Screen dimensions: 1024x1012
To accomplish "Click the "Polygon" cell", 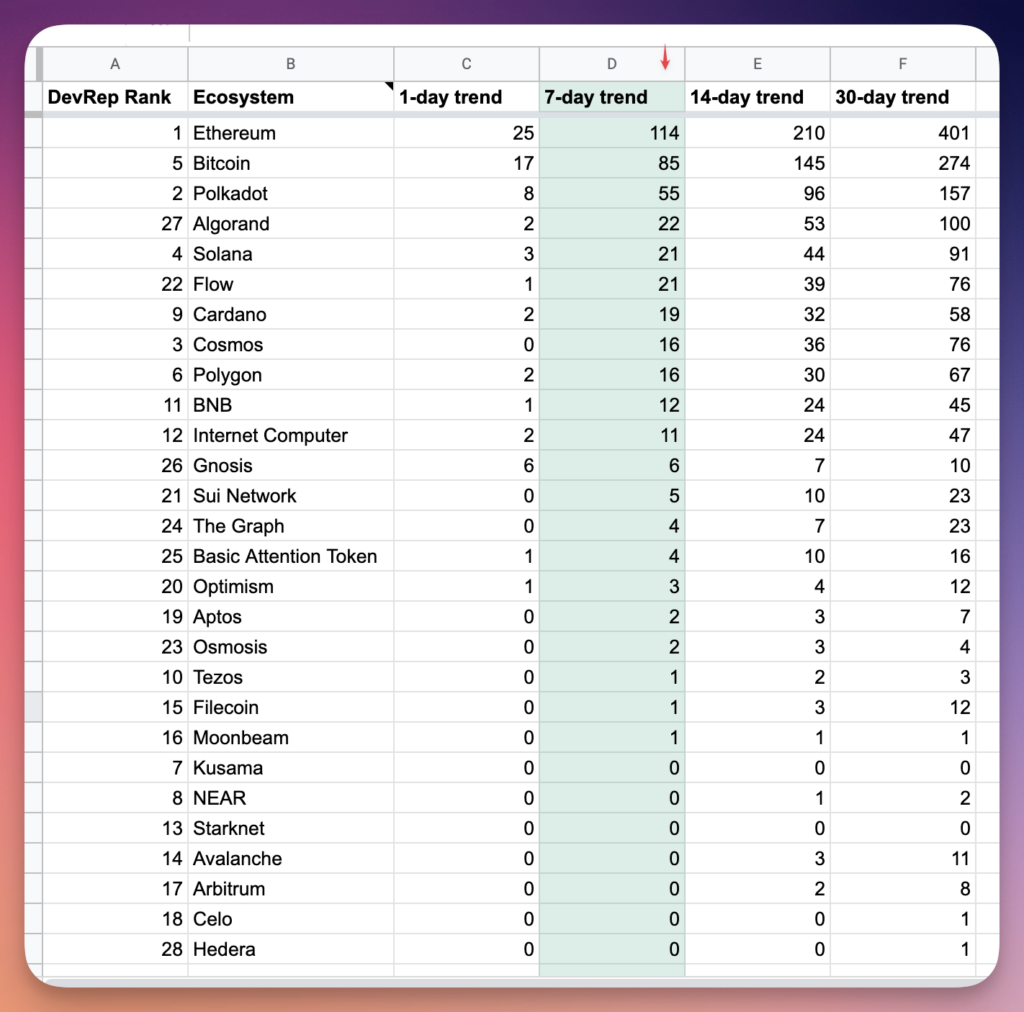I will (x=291, y=375).
